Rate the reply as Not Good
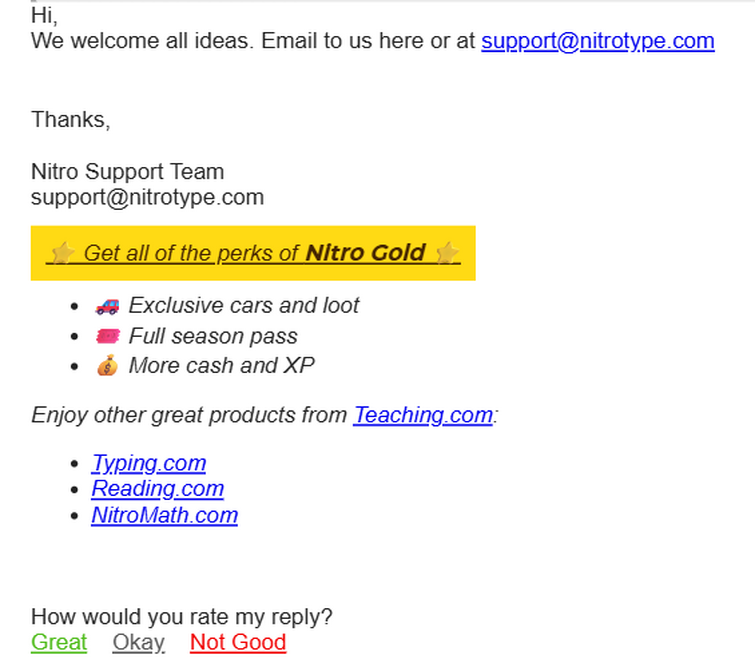 pyautogui.click(x=238, y=642)
